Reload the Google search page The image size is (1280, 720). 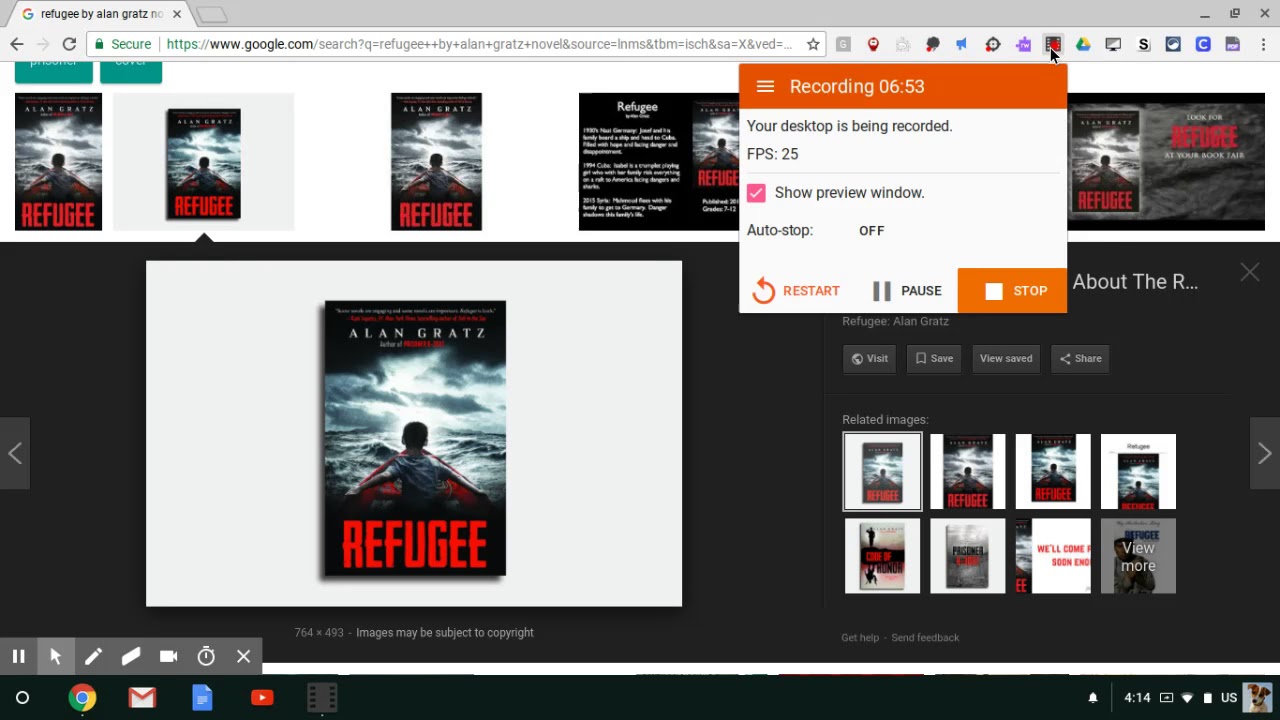[x=69, y=44]
